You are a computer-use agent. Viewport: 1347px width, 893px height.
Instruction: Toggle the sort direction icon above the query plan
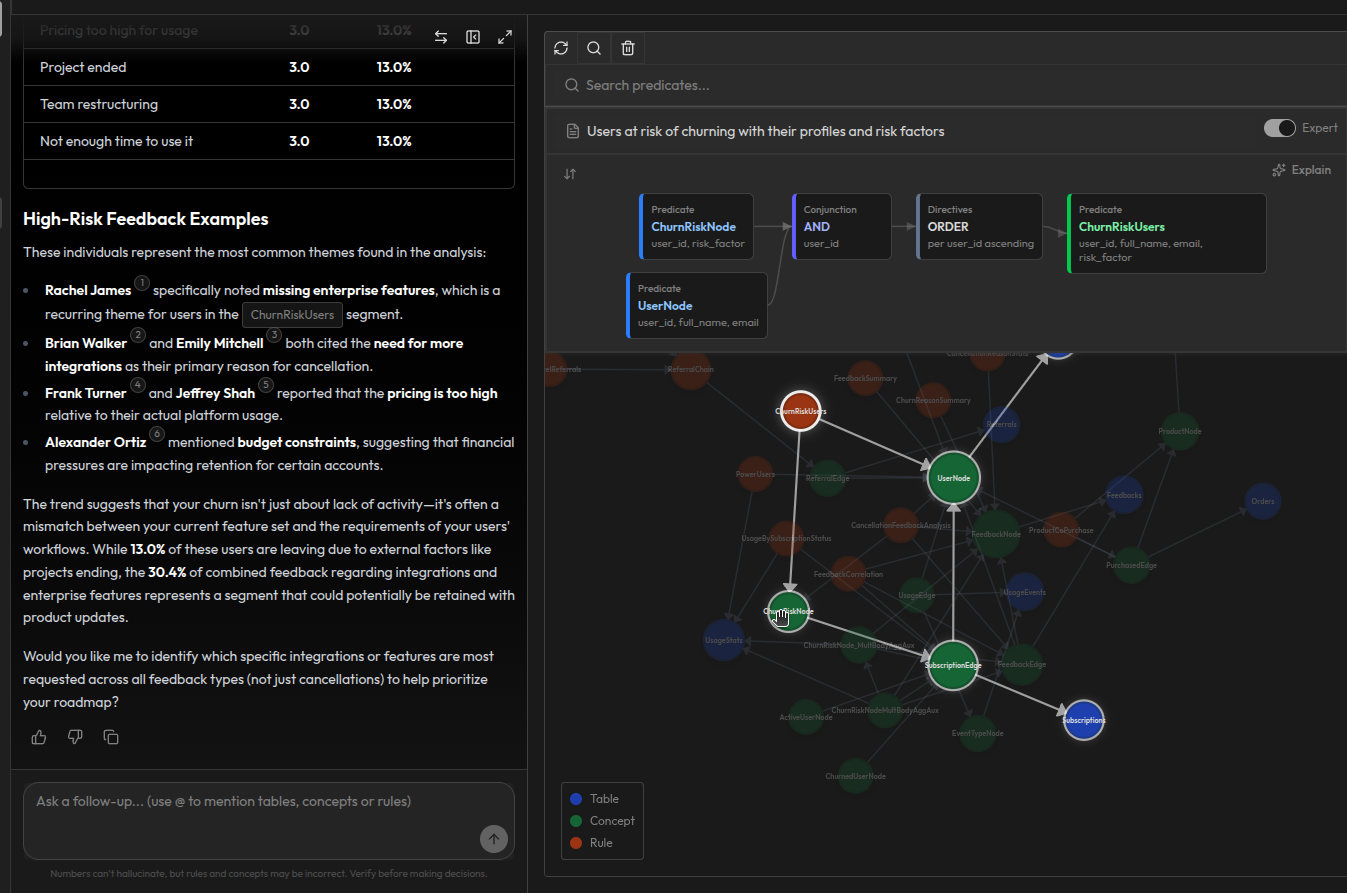(570, 173)
